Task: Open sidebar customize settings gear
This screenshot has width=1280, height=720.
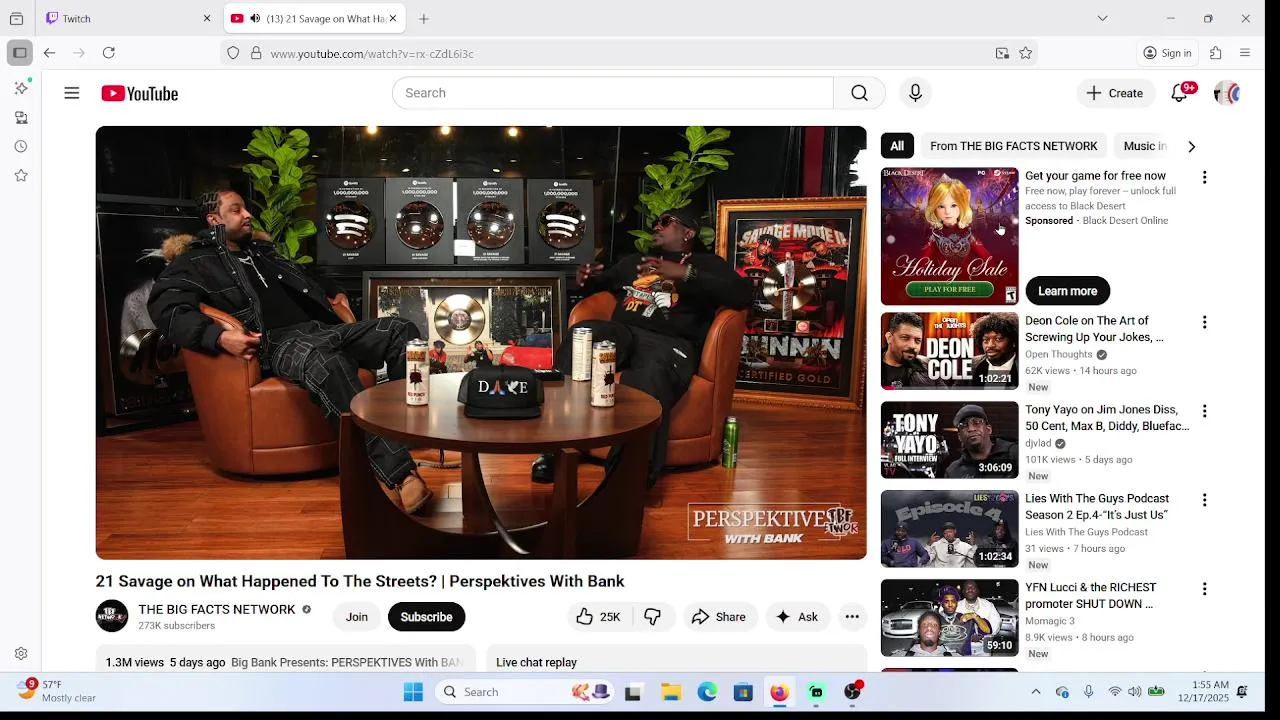Action: 21,654
